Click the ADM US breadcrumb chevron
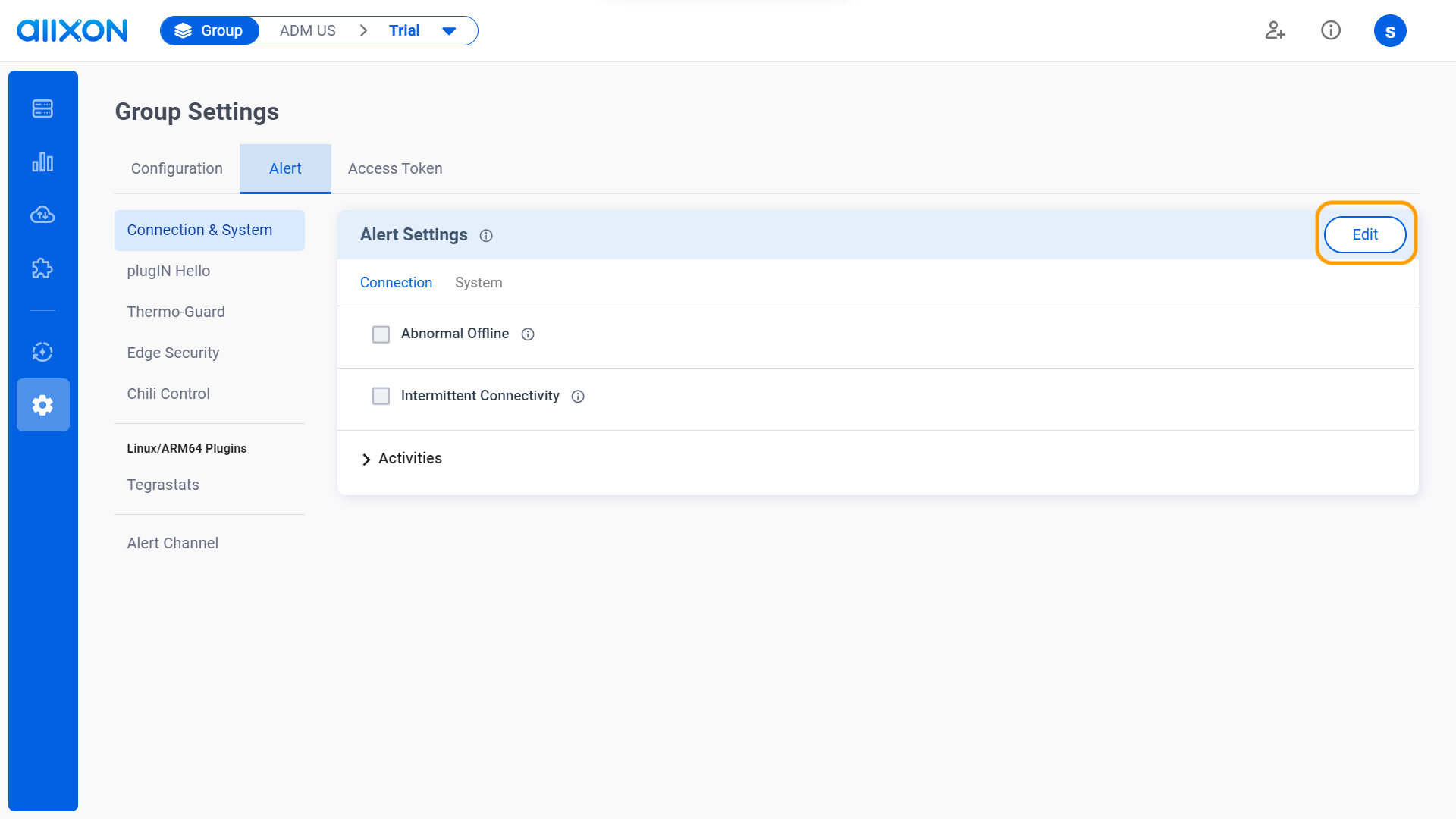Viewport: 1456px width, 819px height. 363,30
